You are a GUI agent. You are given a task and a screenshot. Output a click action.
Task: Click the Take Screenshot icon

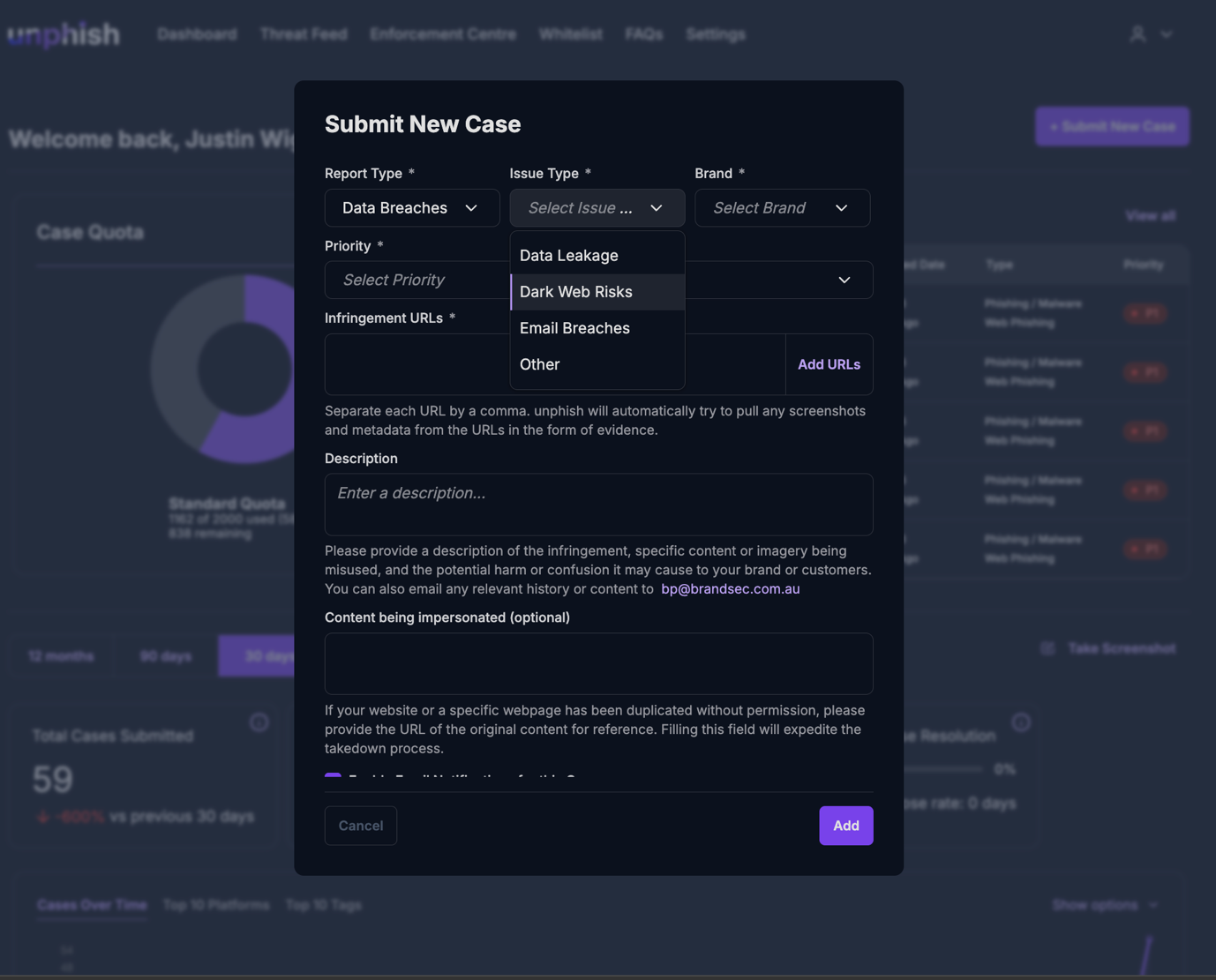tap(1047, 648)
